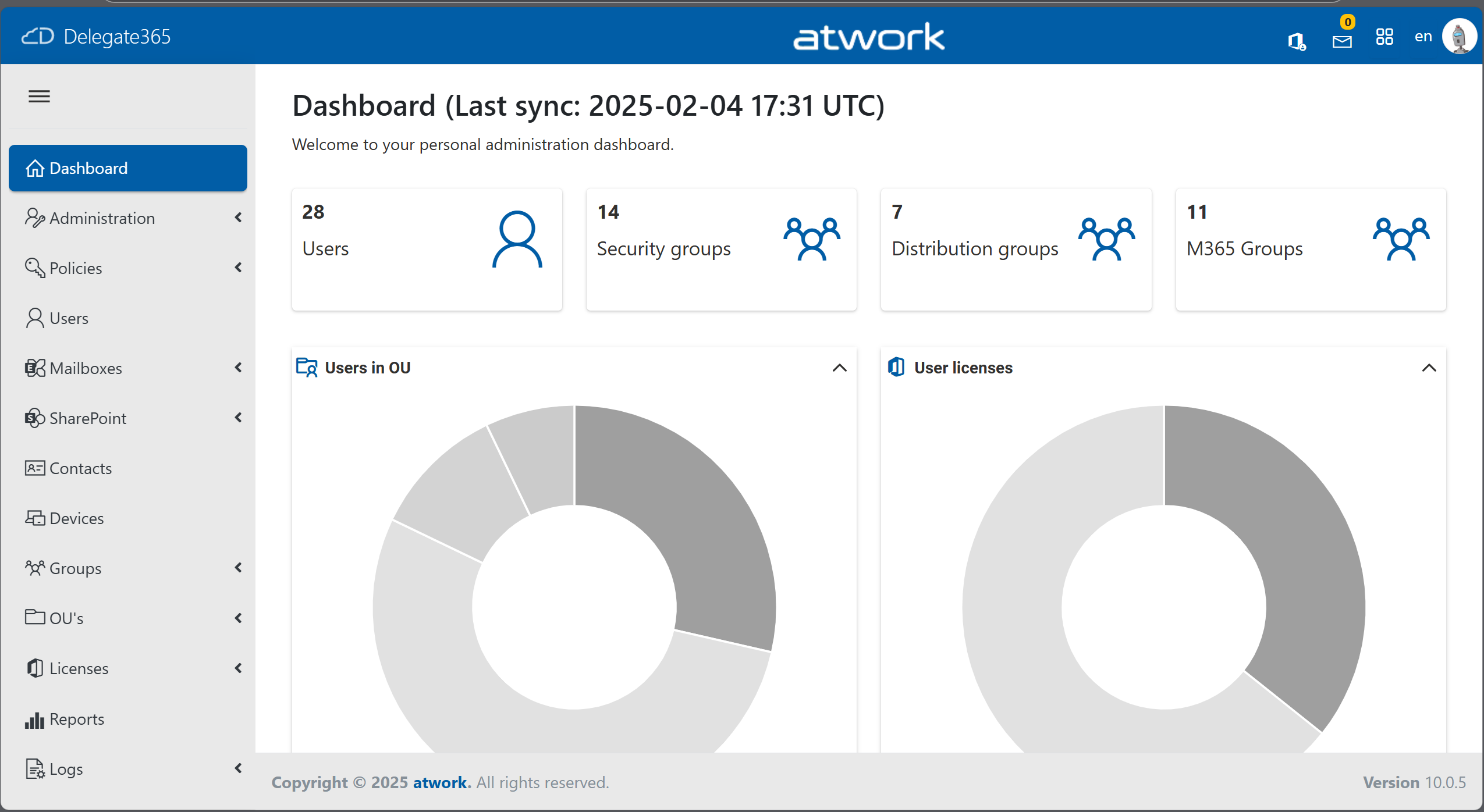Screen dimensions: 1484x812
Task: Expand the Groups submenu arrow
Action: coord(238,568)
